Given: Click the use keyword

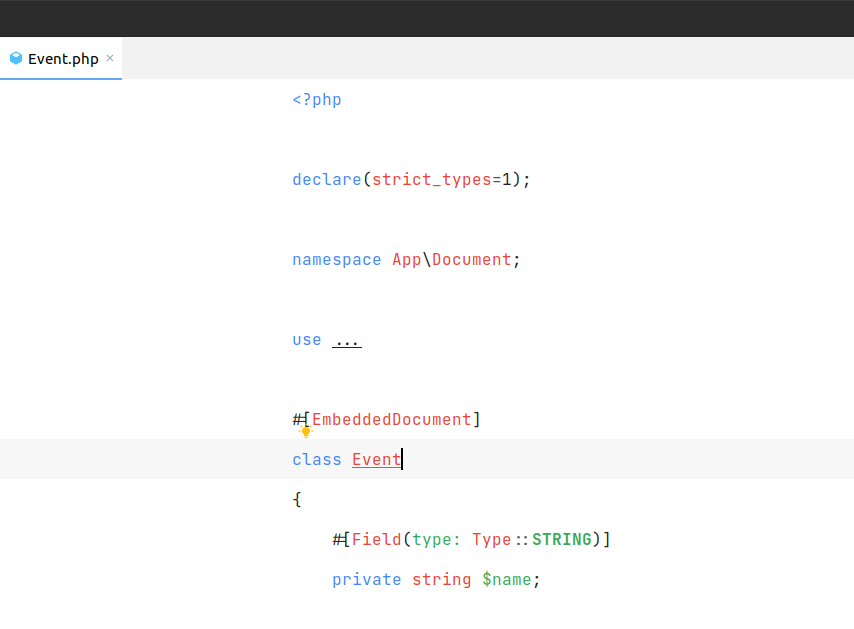Looking at the screenshot, I should (x=306, y=340).
